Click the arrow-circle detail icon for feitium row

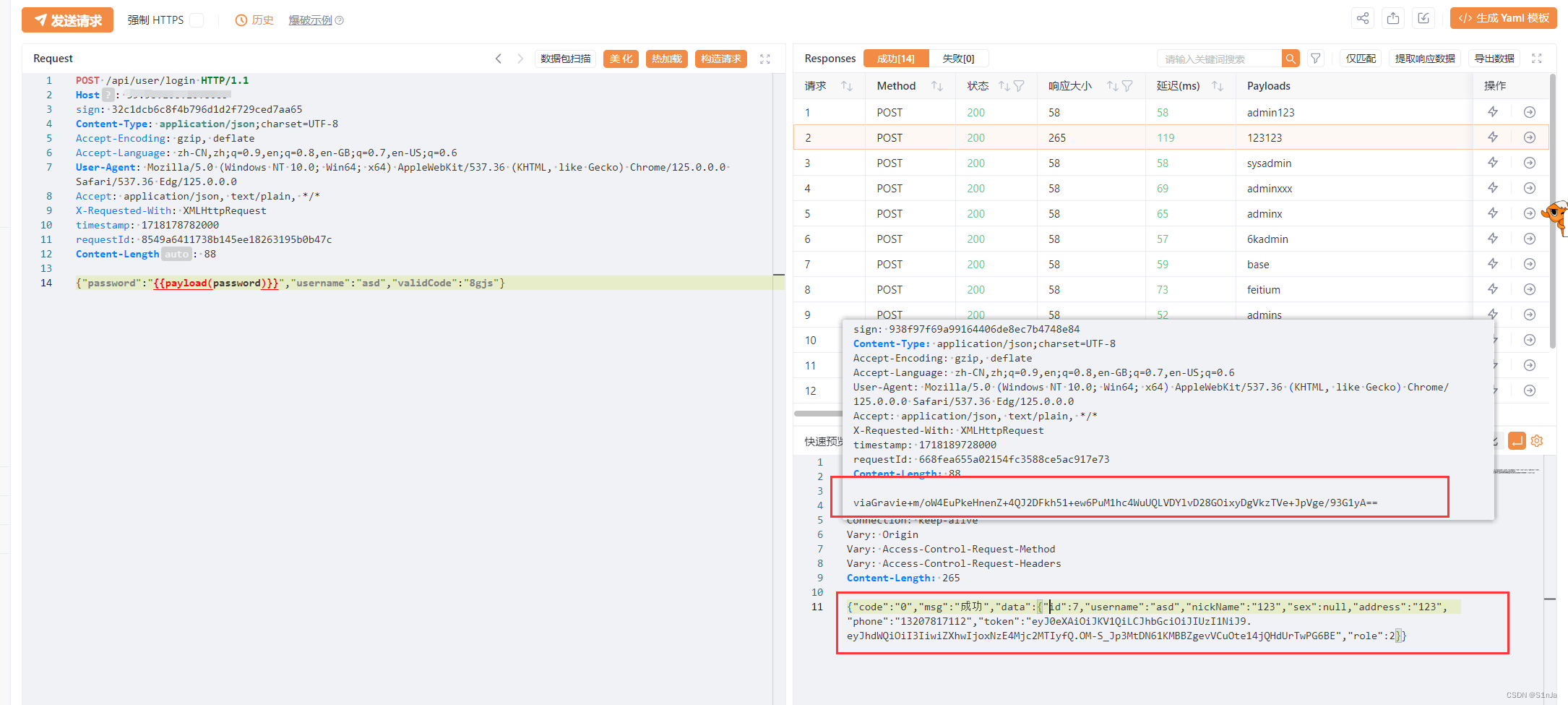point(1530,289)
